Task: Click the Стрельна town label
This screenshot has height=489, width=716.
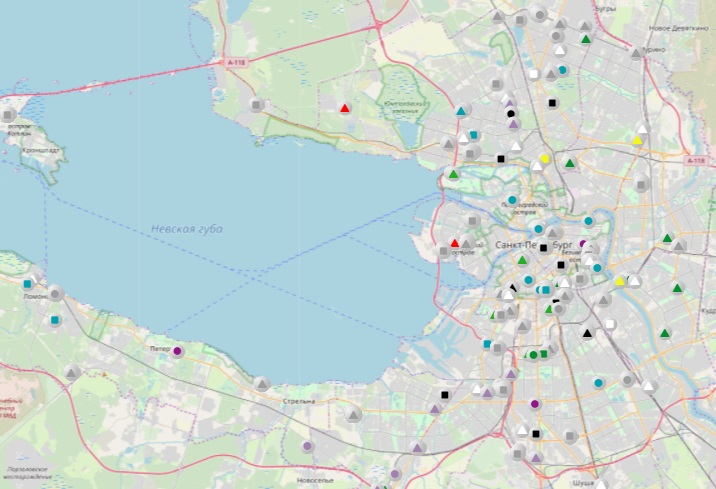Action: tap(298, 401)
